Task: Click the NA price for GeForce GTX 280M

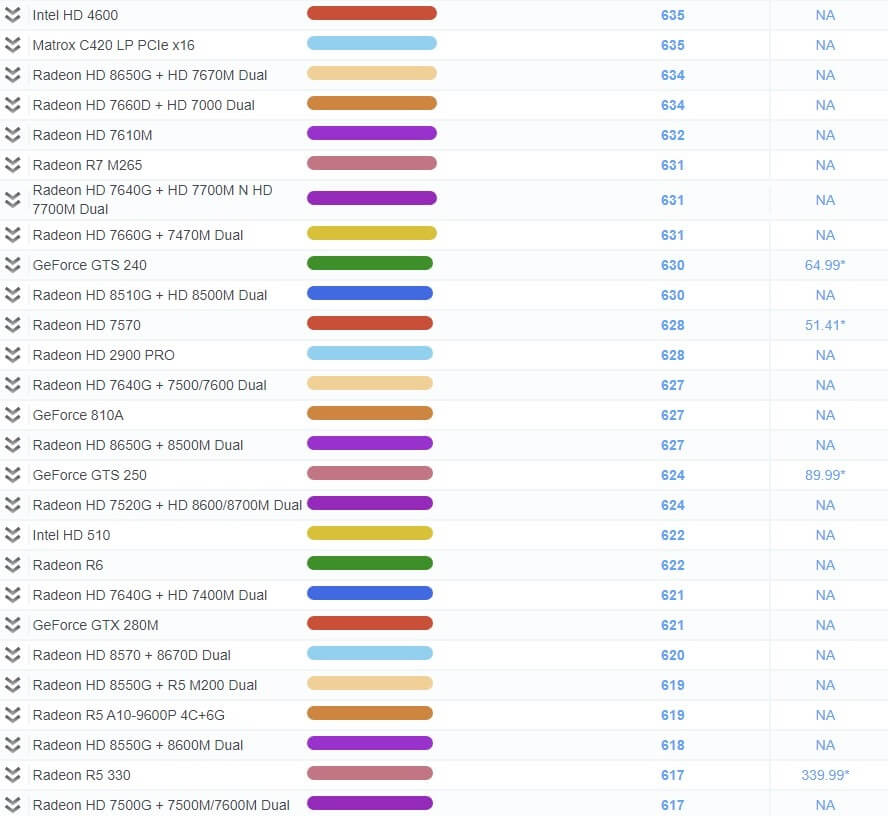Action: [x=825, y=625]
